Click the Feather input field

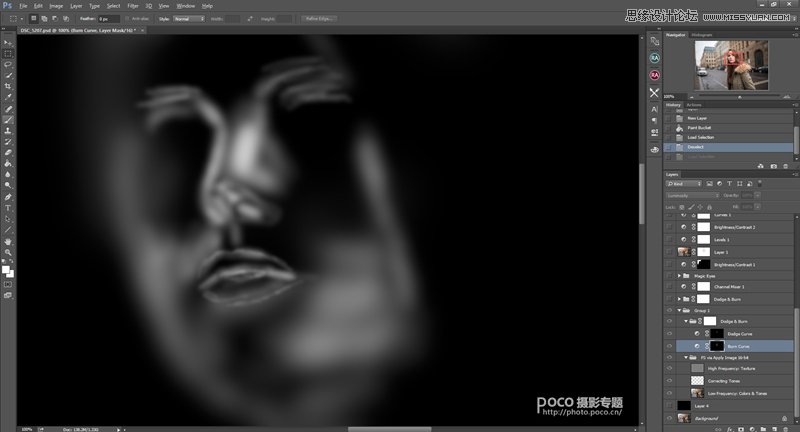click(x=108, y=18)
